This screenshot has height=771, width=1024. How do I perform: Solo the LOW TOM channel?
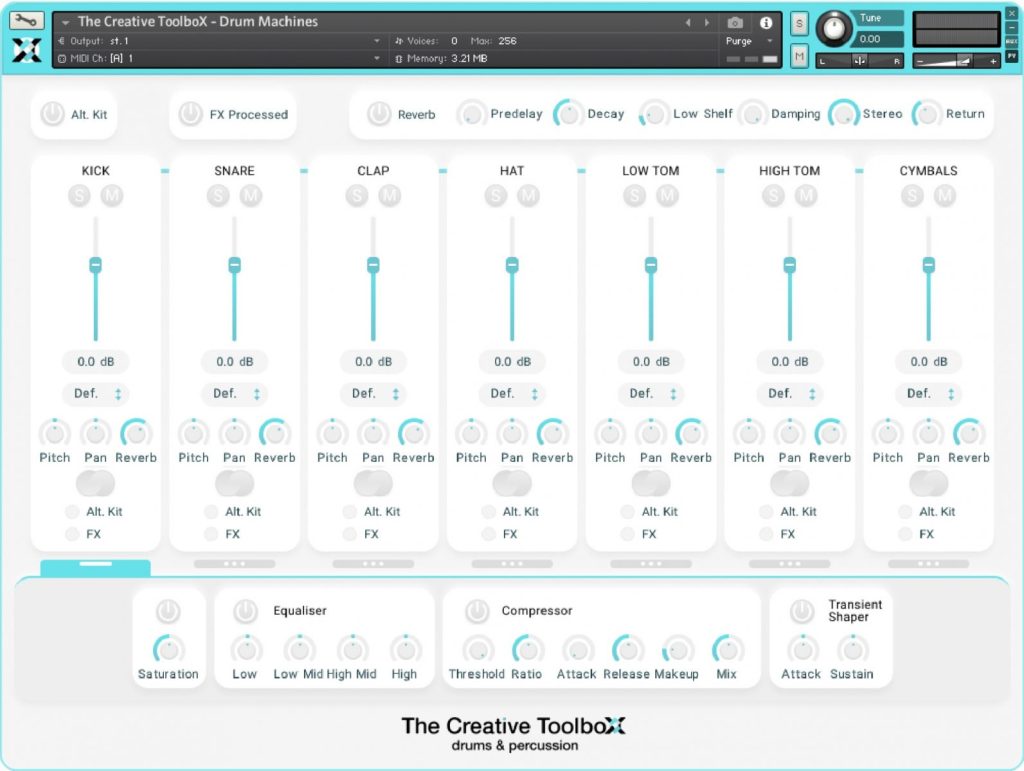[634, 195]
